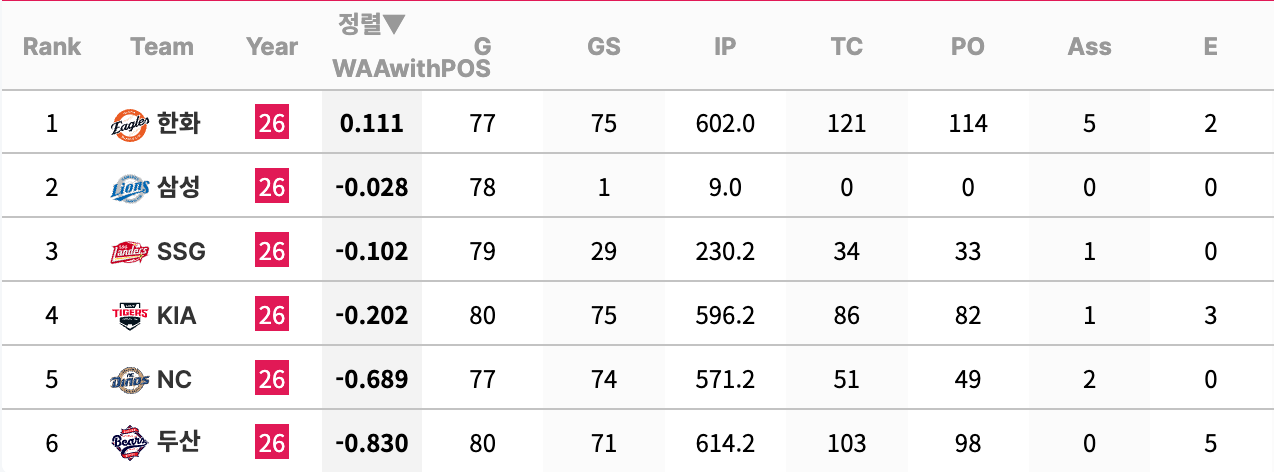Select the 0.111 WAAwithPOS cell

(x=372, y=123)
